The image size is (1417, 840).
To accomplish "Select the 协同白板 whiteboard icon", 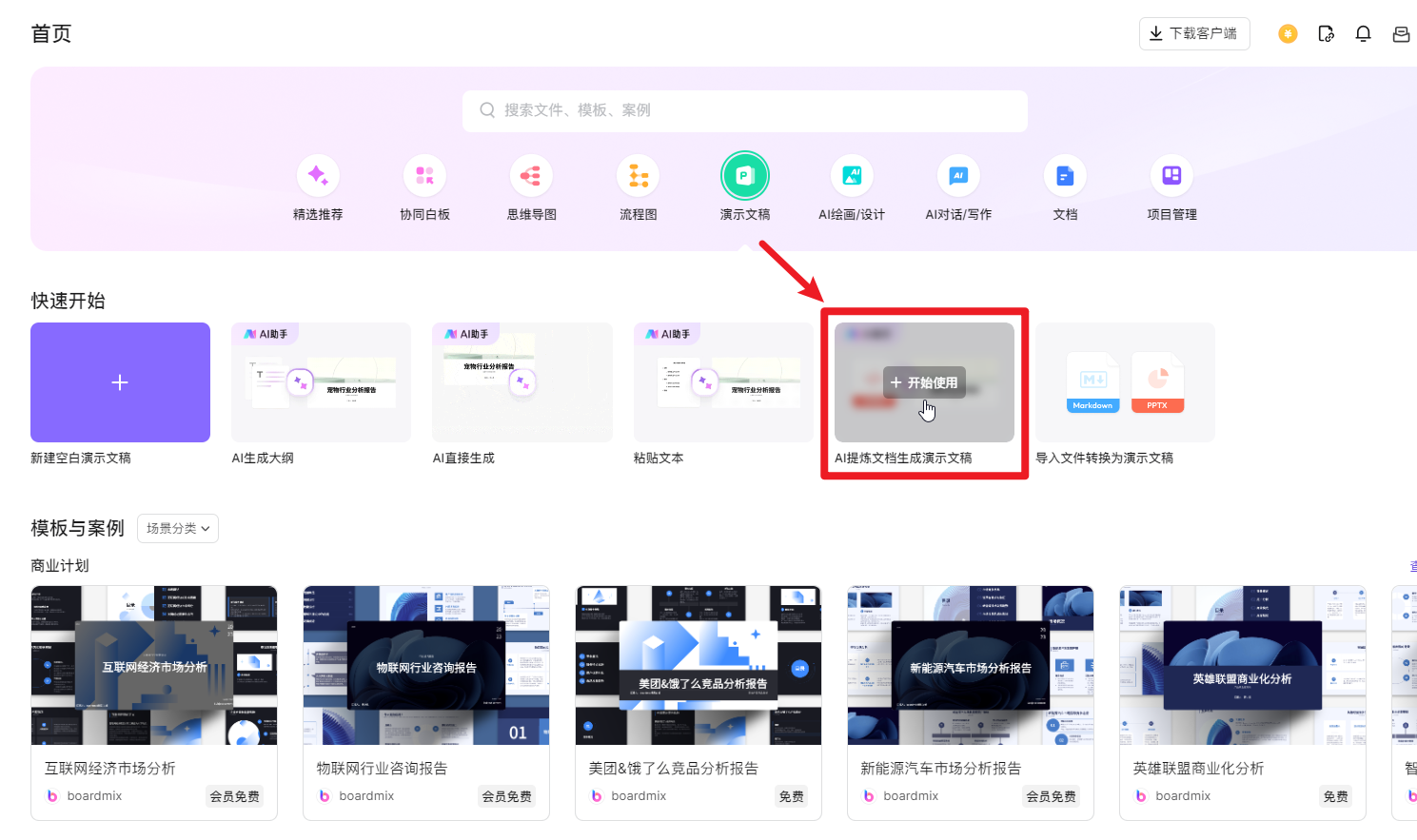I will [424, 175].
